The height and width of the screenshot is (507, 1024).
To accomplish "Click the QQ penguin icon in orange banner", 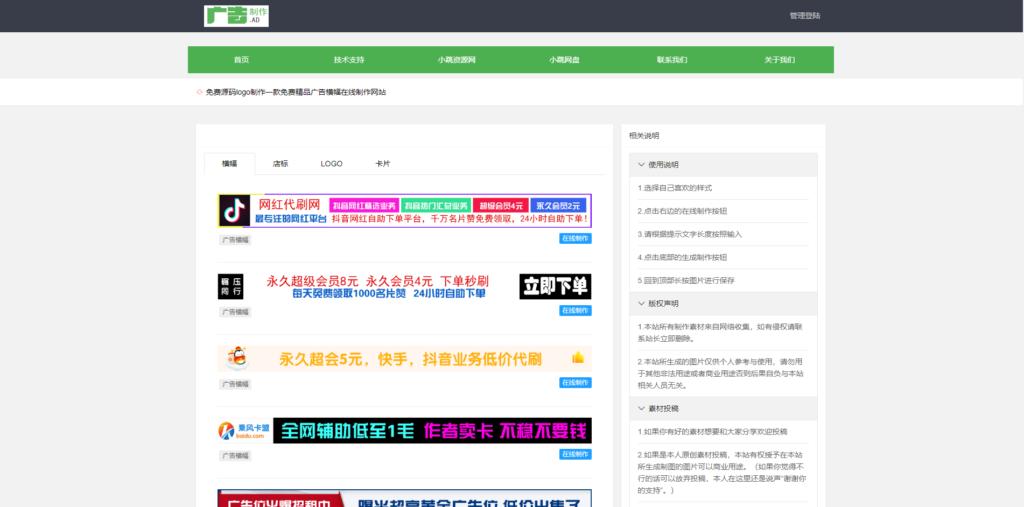I will click(236, 357).
